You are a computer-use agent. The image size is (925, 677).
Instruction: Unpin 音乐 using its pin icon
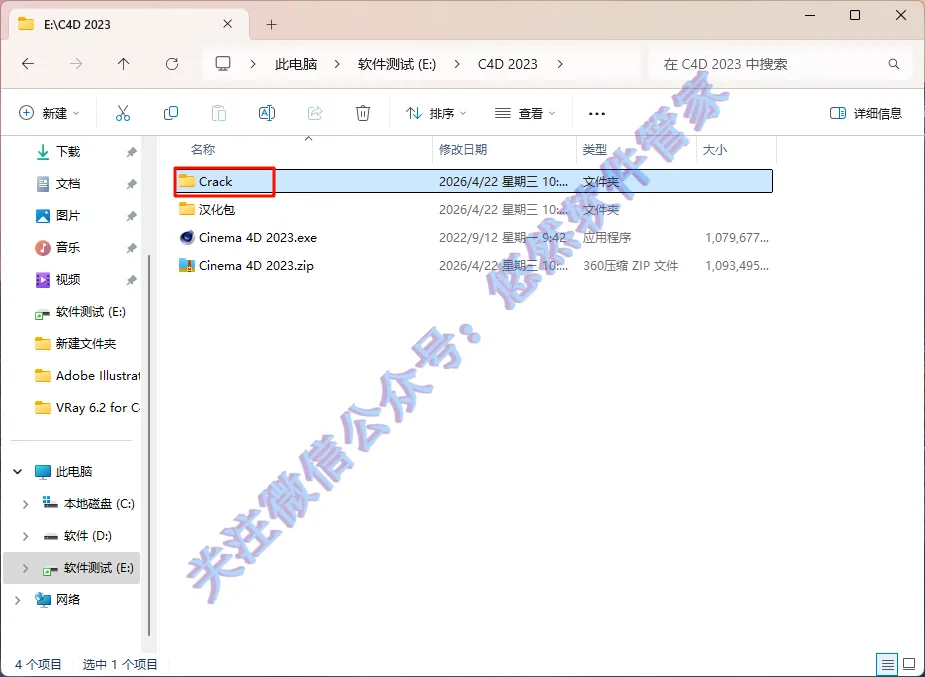(x=131, y=248)
